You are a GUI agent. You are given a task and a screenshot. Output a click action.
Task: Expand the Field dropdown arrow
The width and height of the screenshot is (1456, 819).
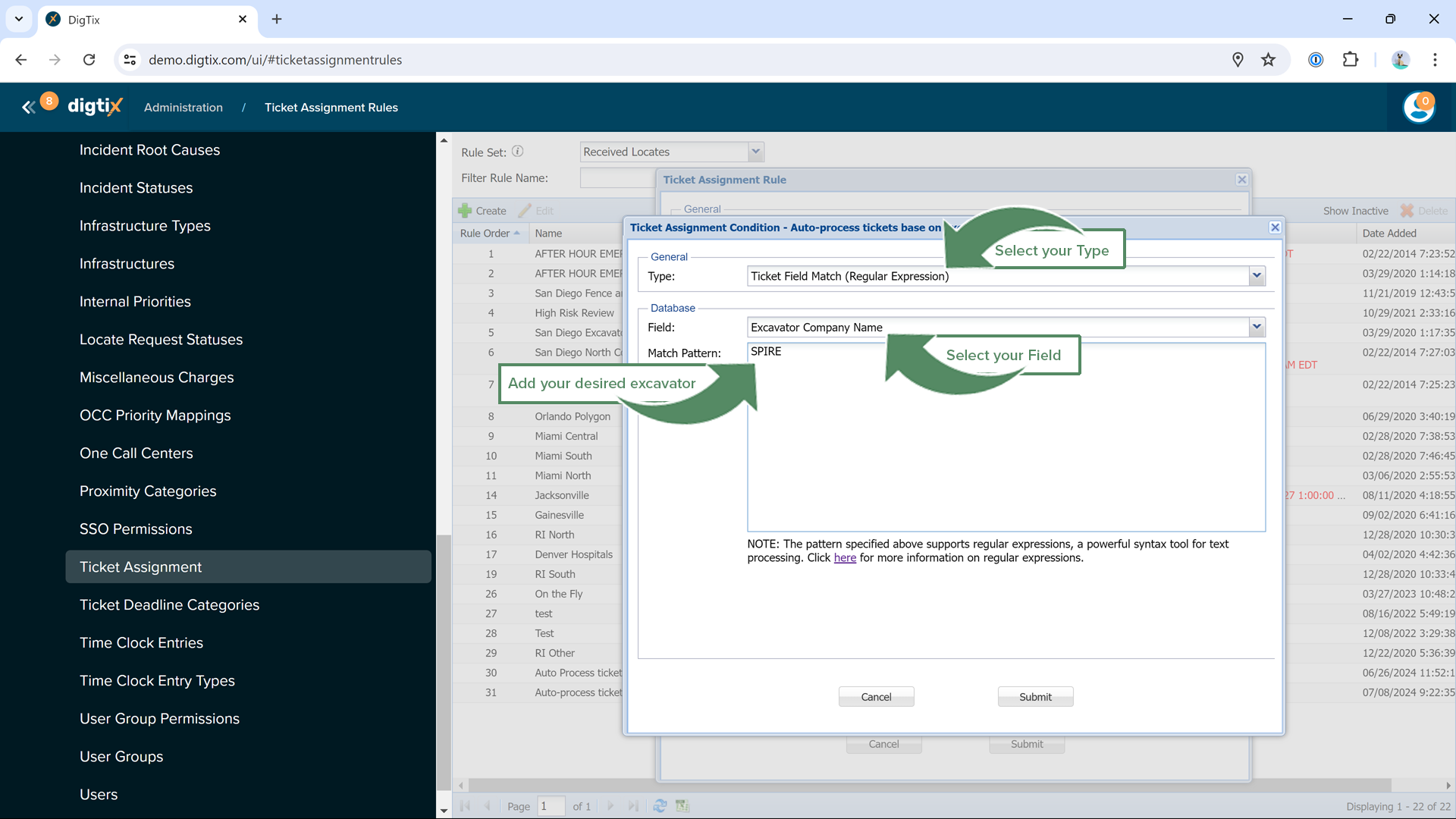pyautogui.click(x=1257, y=327)
